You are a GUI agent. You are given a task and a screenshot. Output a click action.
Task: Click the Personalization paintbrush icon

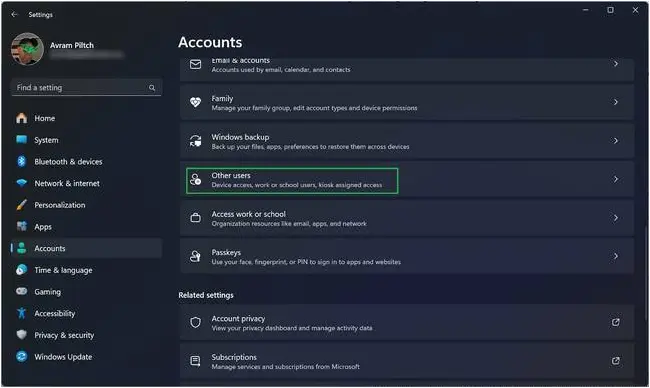coord(22,205)
